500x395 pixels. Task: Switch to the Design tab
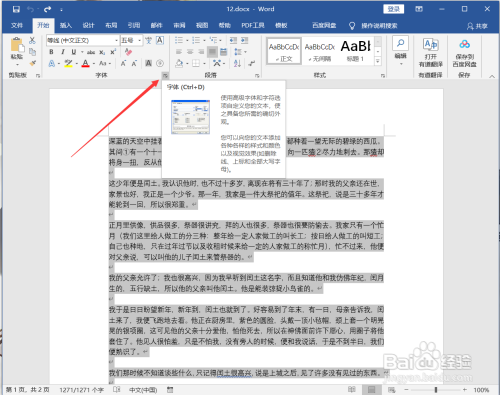tap(88, 25)
